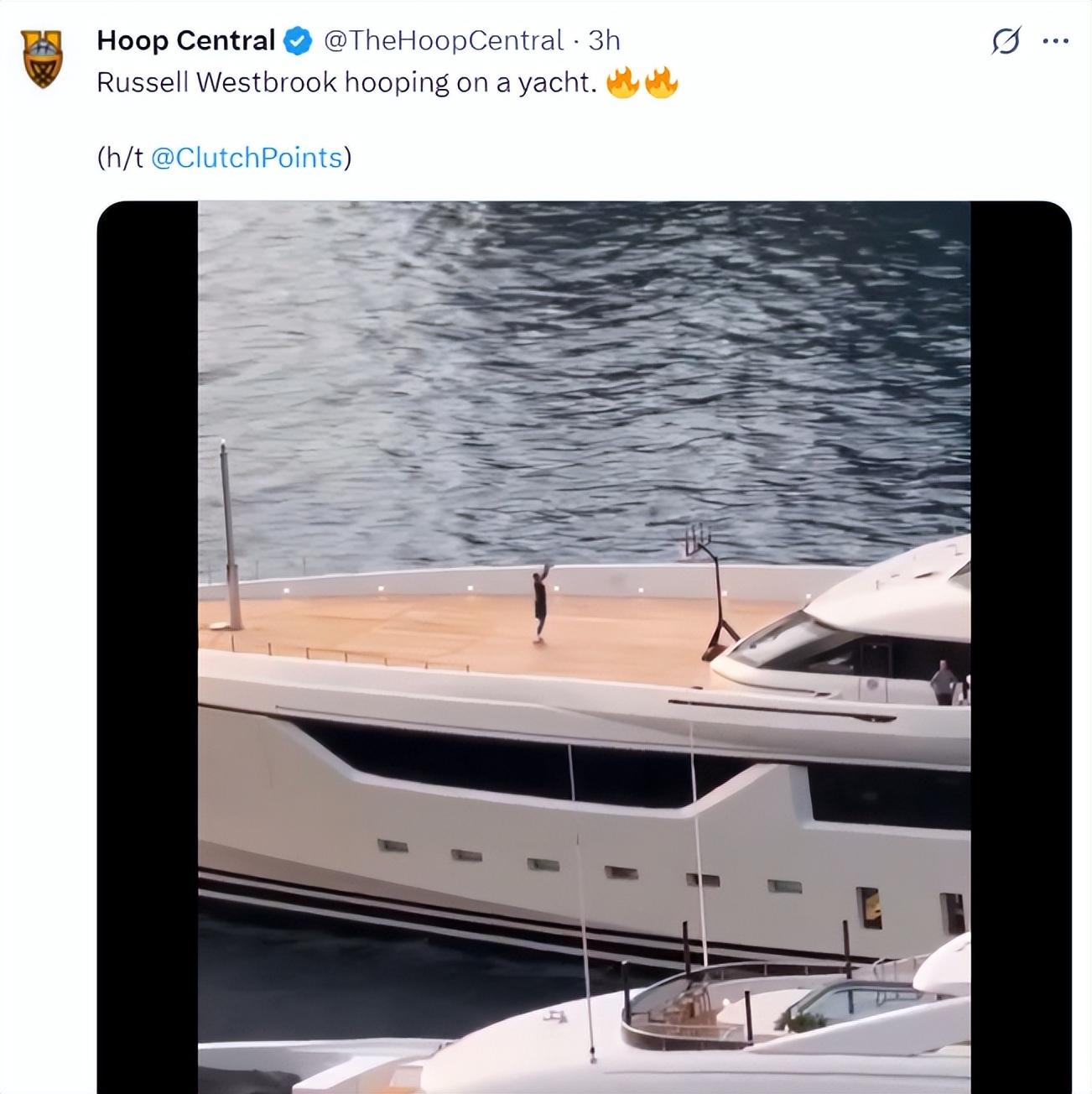The image size is (1092, 1094).
Task: Click the video's right black letterbox bar
Action: (x=1021, y=647)
